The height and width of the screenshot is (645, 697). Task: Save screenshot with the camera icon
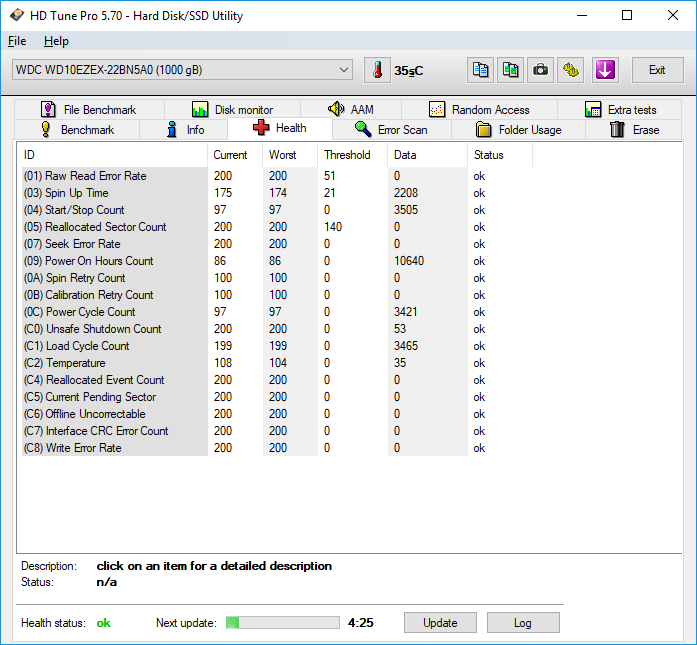[x=540, y=70]
